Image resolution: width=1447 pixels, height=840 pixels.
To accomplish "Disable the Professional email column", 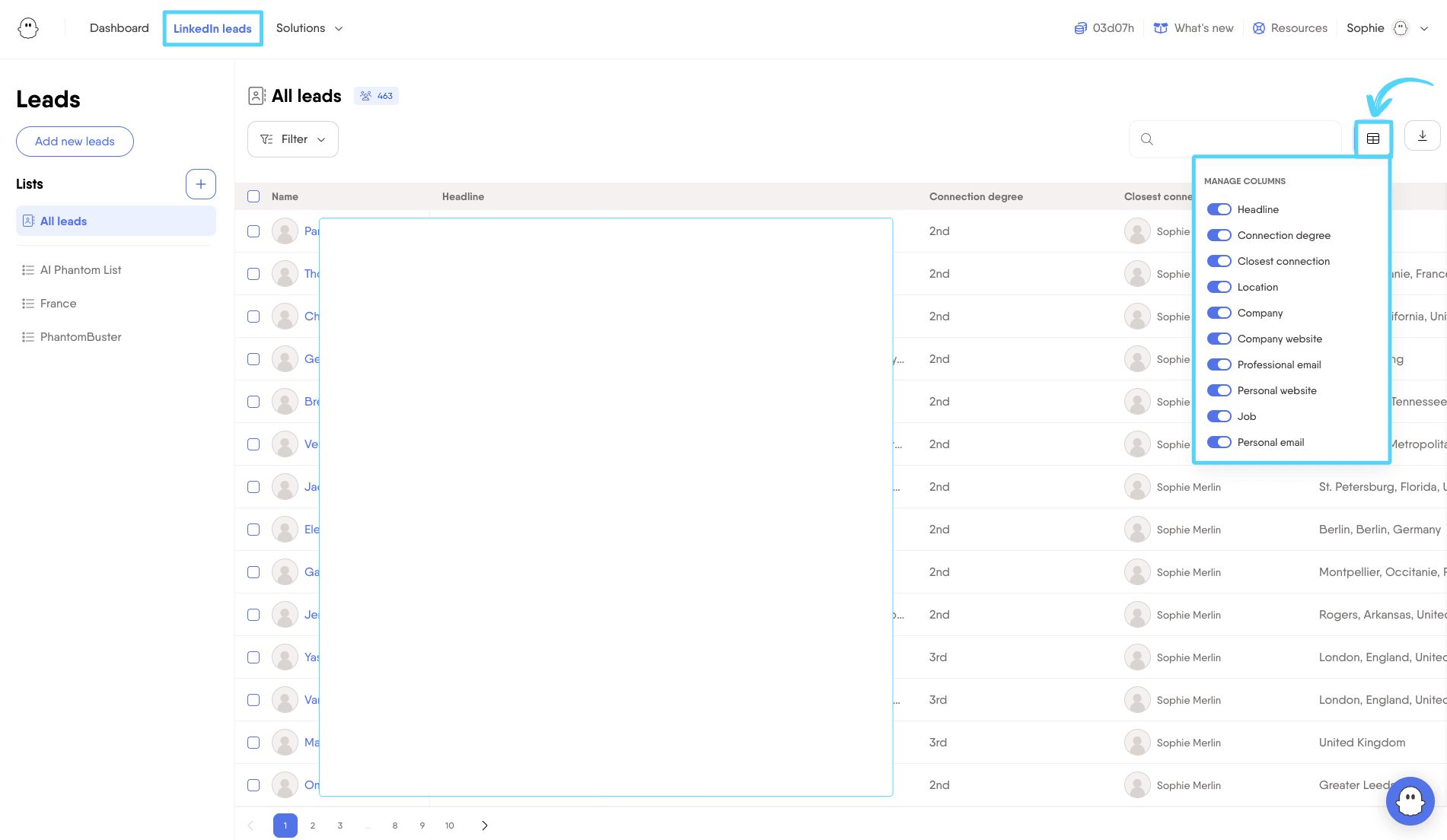I will pos(1219,364).
